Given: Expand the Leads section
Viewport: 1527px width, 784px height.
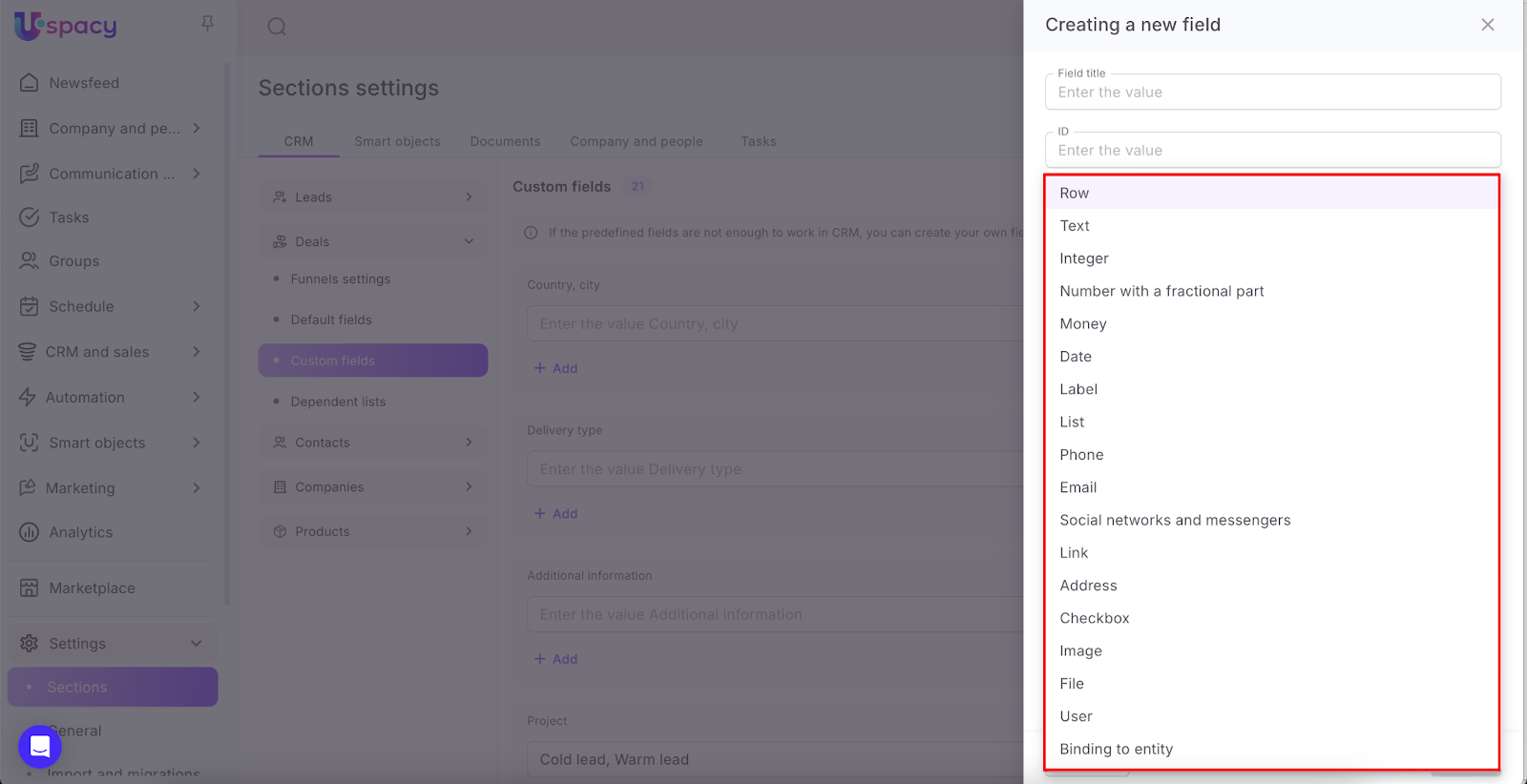Looking at the screenshot, I should point(469,197).
